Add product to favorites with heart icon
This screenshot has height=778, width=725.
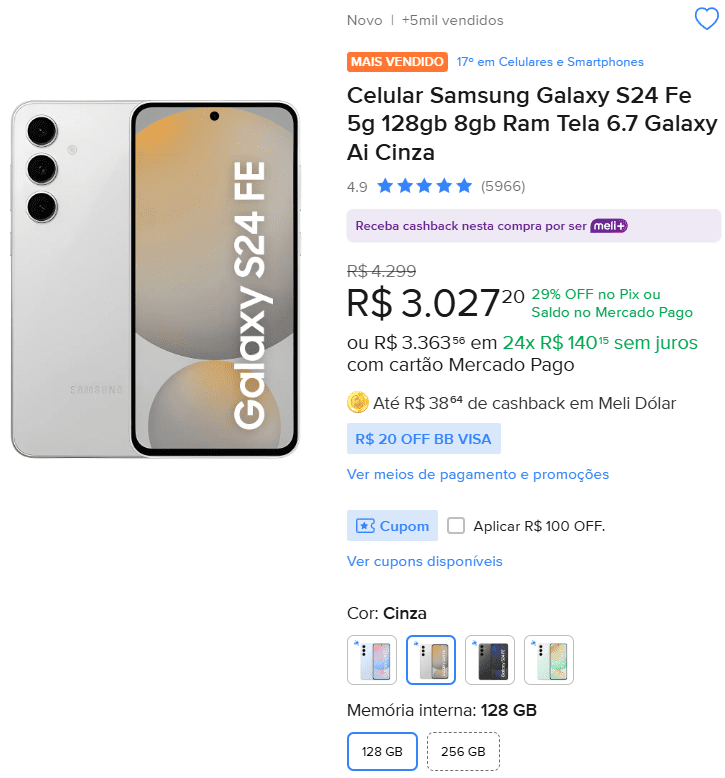click(x=706, y=19)
